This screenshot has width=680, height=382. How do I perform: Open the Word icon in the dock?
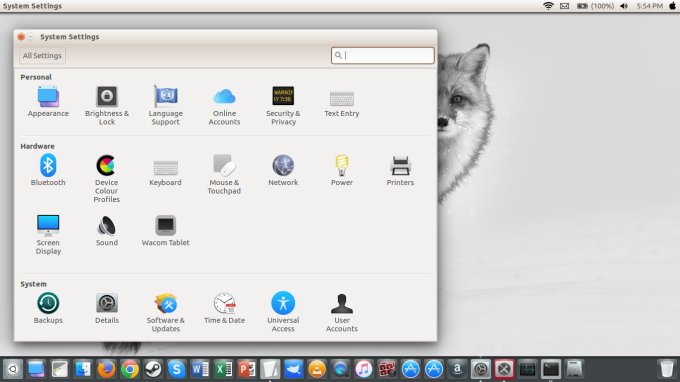(x=200, y=369)
